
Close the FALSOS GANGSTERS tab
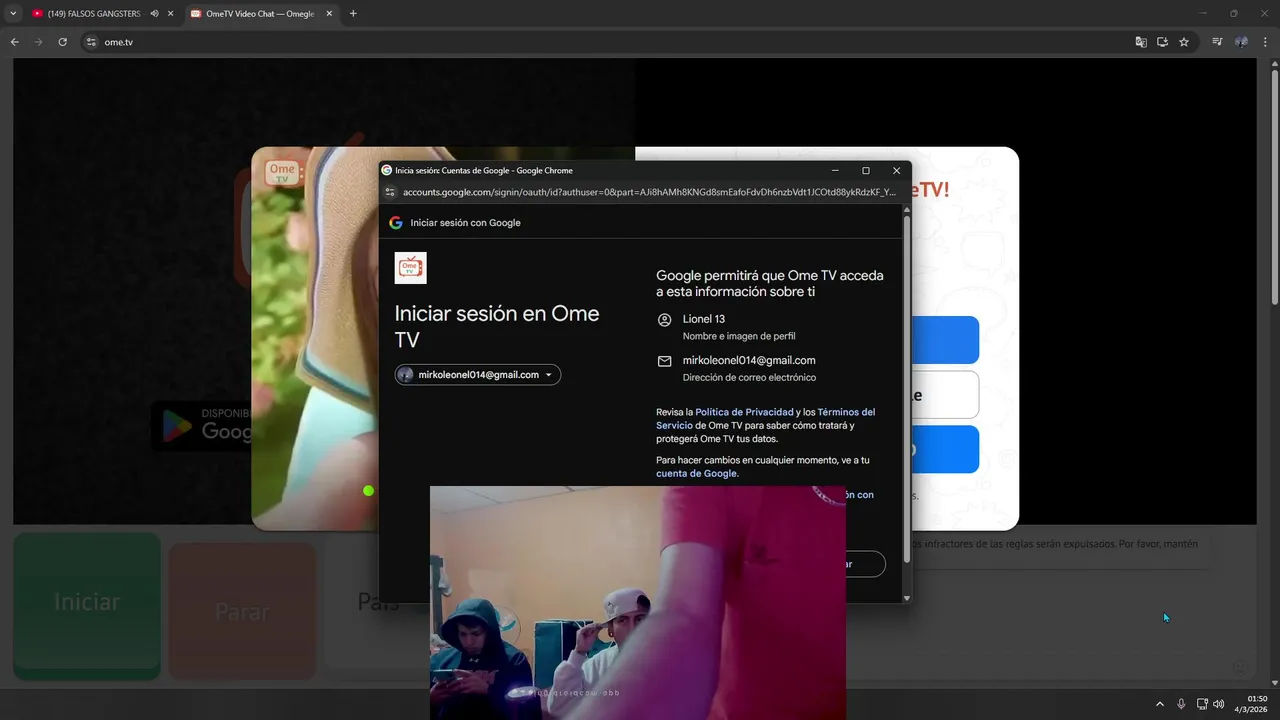171,14
